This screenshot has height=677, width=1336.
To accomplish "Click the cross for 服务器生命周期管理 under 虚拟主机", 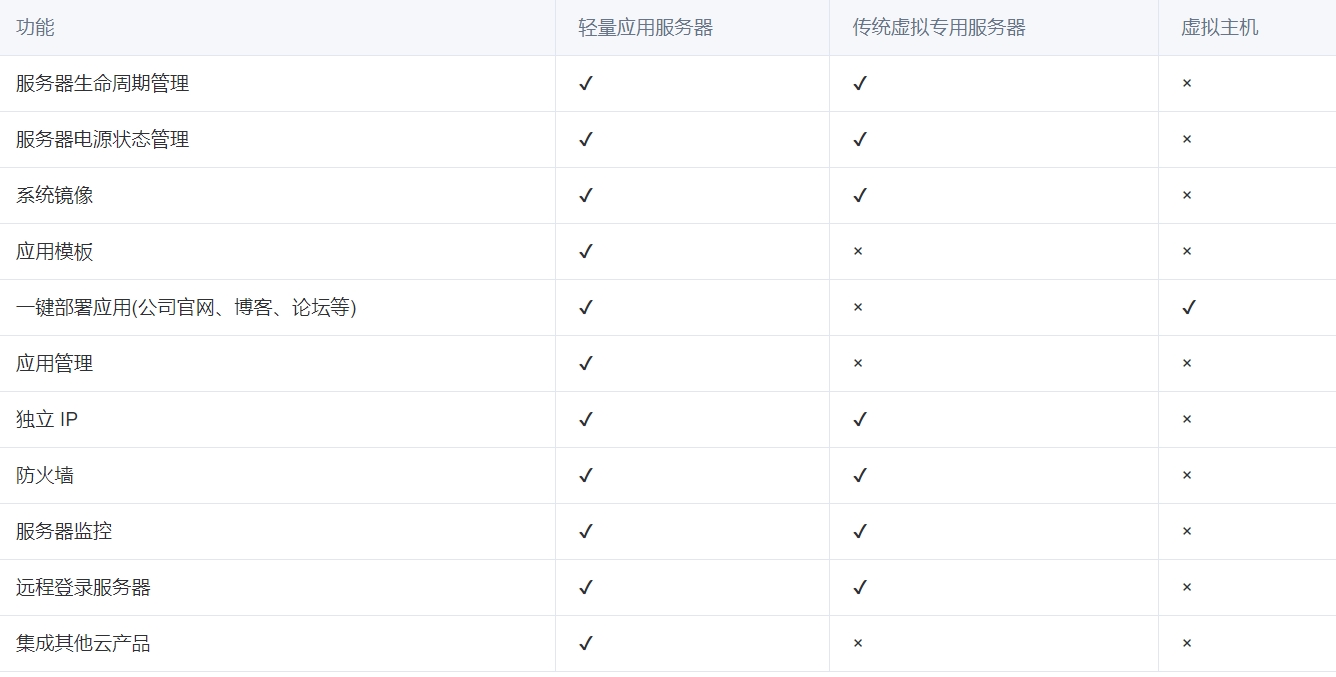I will tap(1187, 83).
